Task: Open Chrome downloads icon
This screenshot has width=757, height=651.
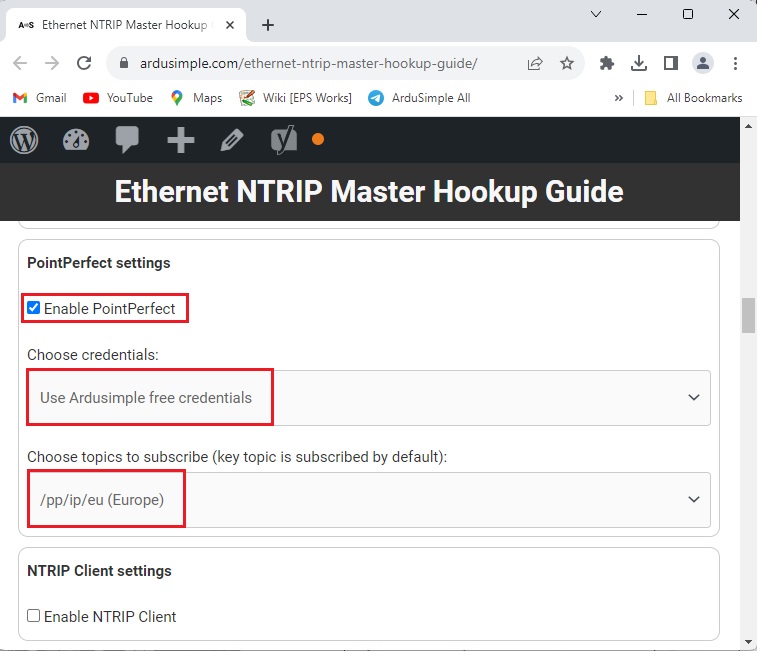Action: [639, 63]
